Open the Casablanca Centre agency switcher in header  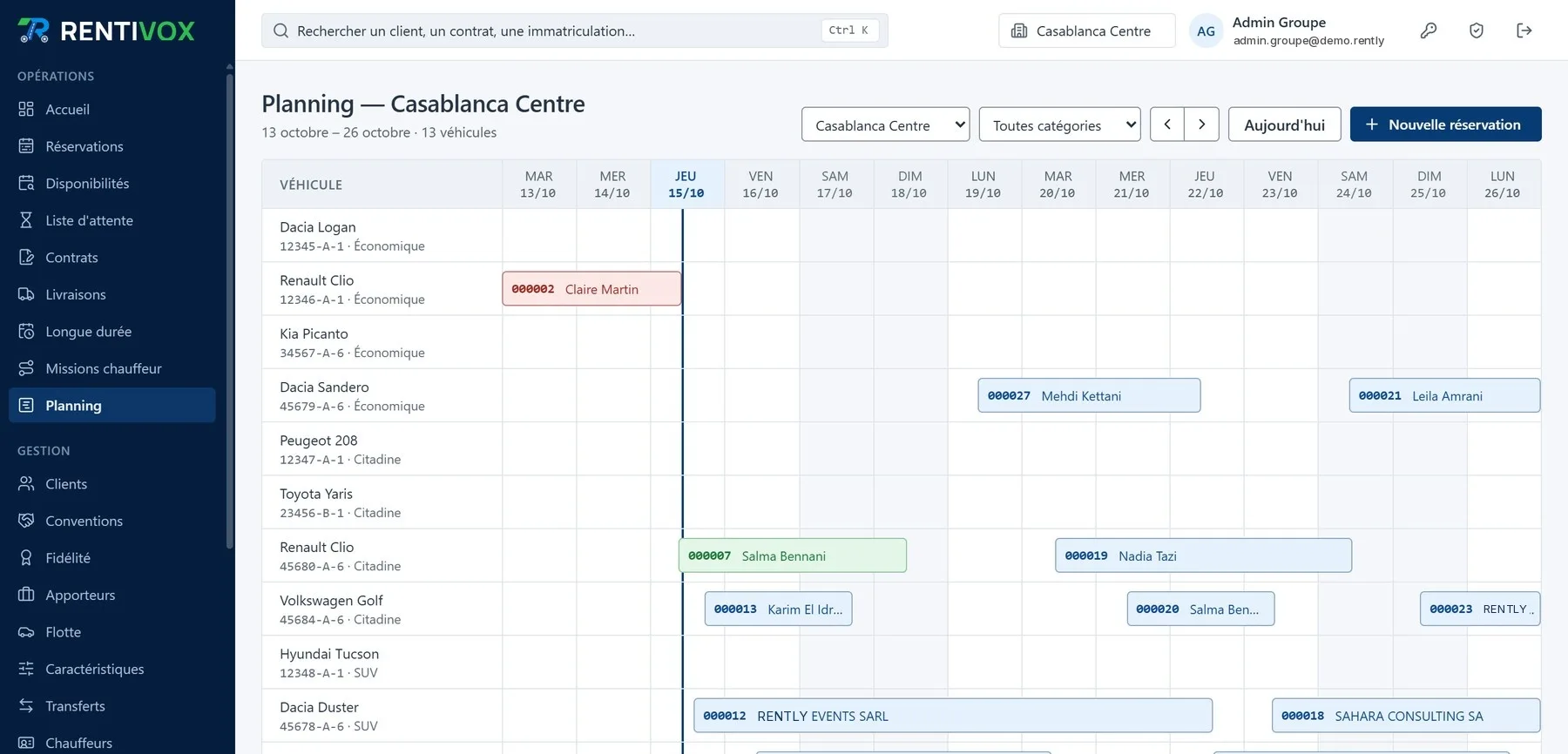pyautogui.click(x=1086, y=30)
